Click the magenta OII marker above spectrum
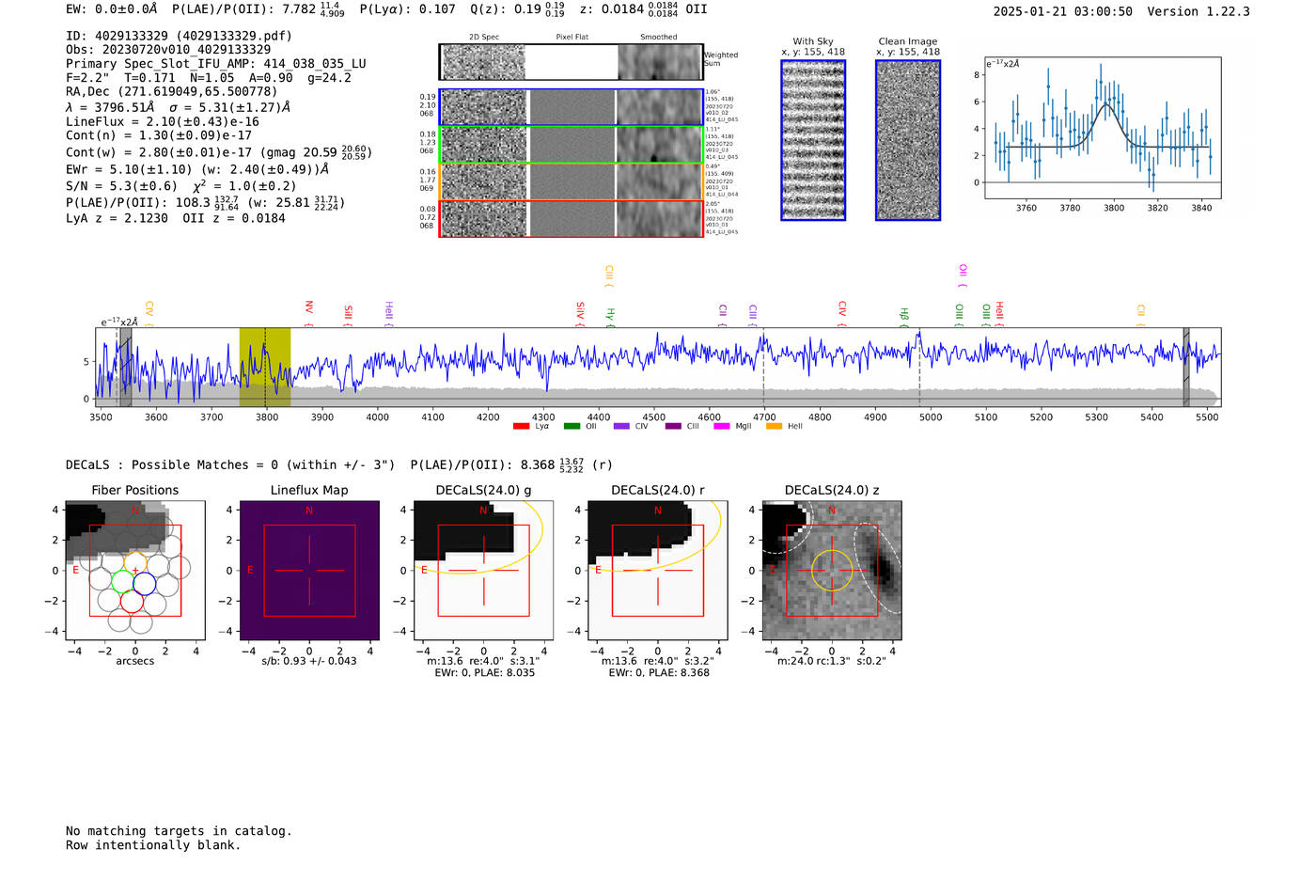1316x896 pixels. 963,275
